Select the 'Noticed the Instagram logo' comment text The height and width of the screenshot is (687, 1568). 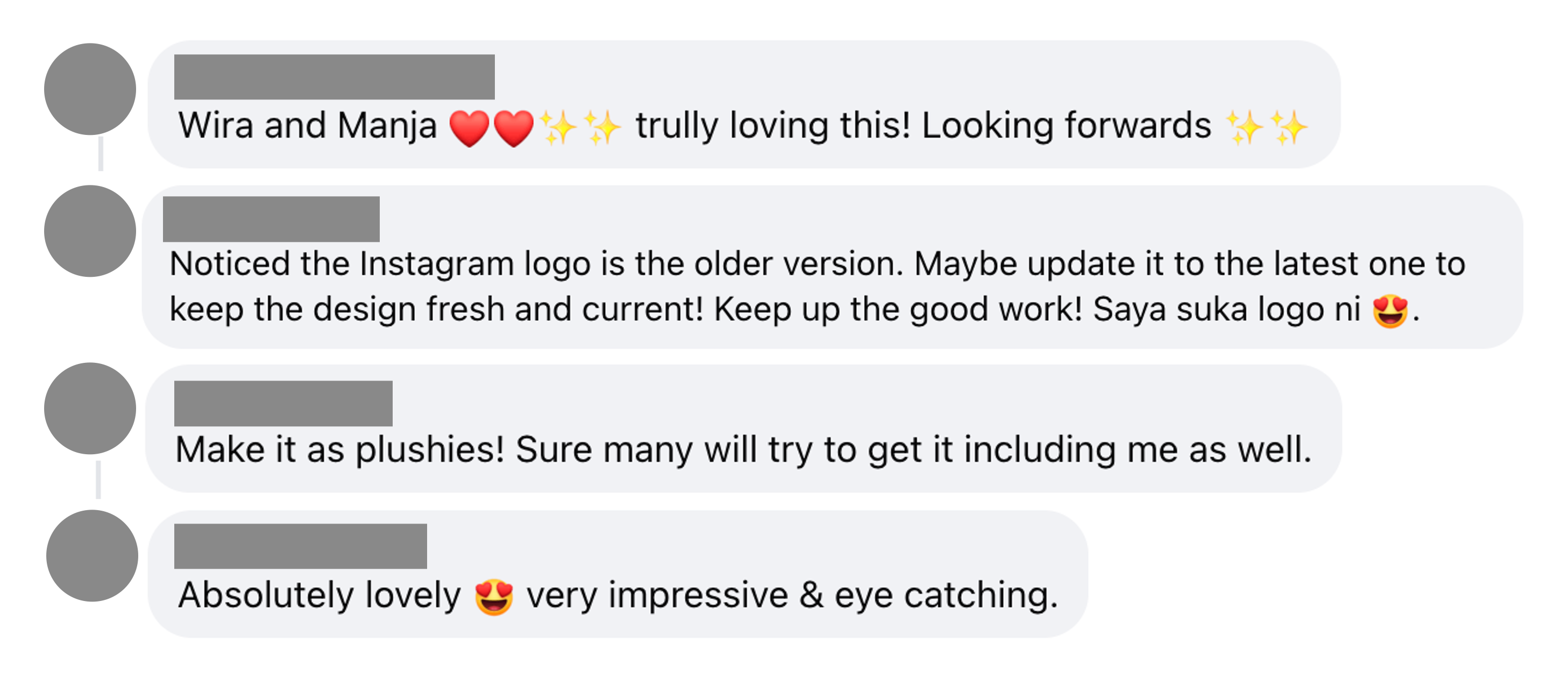[x=817, y=286]
